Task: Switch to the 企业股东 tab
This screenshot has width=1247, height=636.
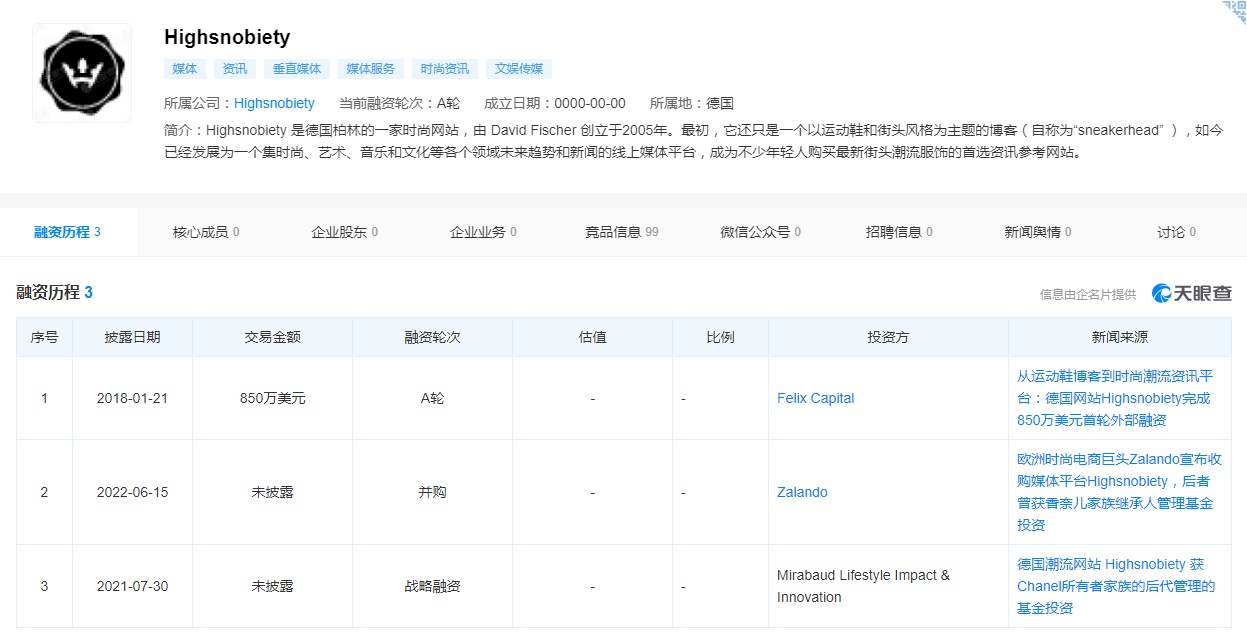Action: click(x=344, y=232)
